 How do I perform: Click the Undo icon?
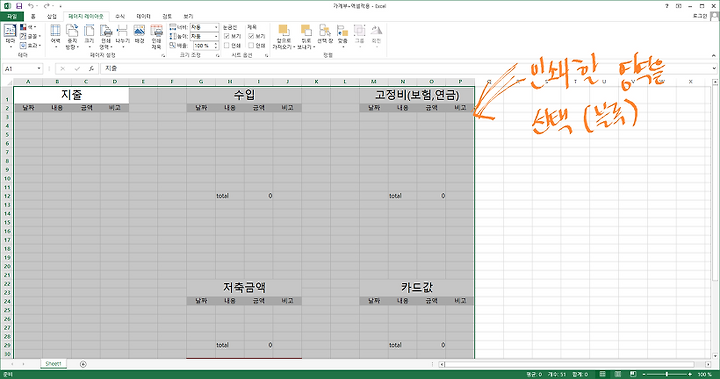click(30, 6)
